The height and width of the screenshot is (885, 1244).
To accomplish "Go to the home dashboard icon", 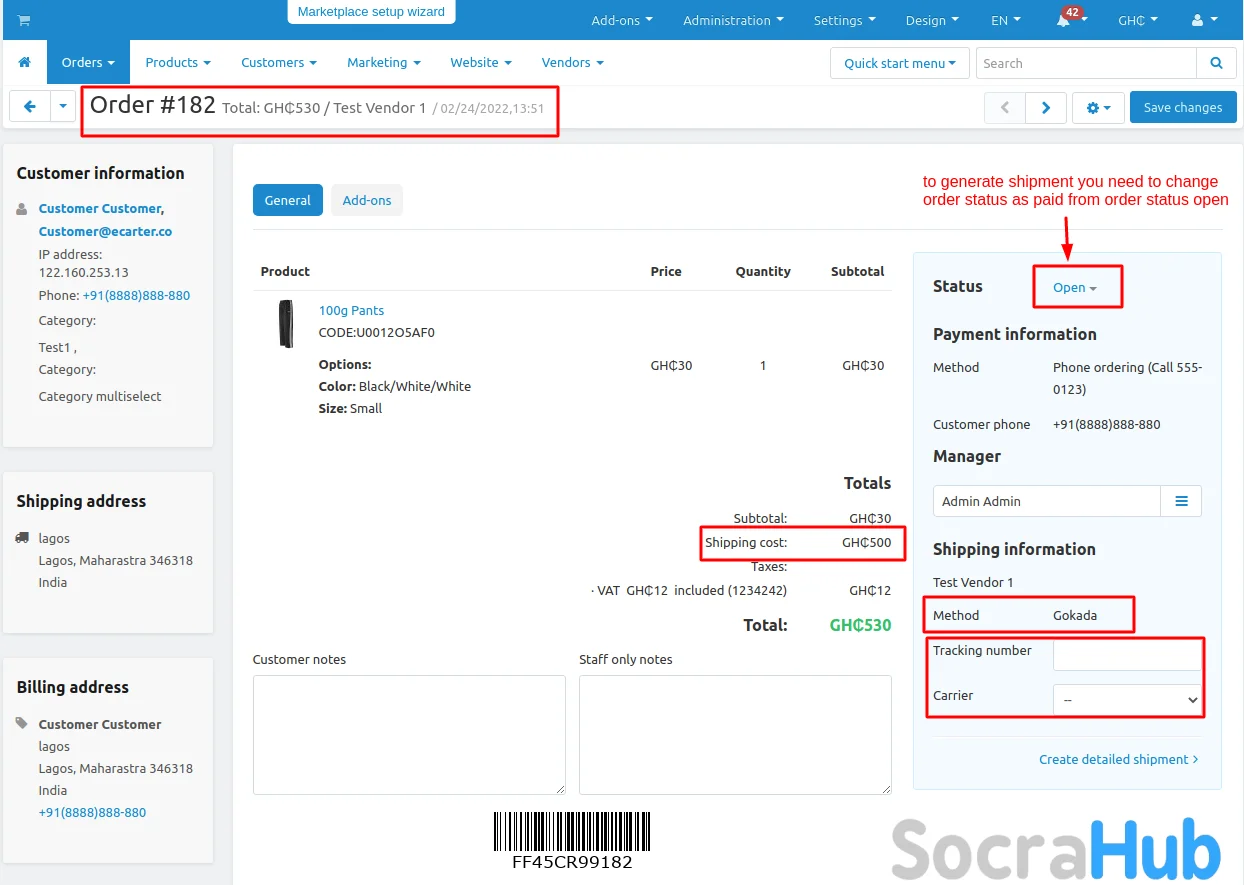I will [25, 62].
